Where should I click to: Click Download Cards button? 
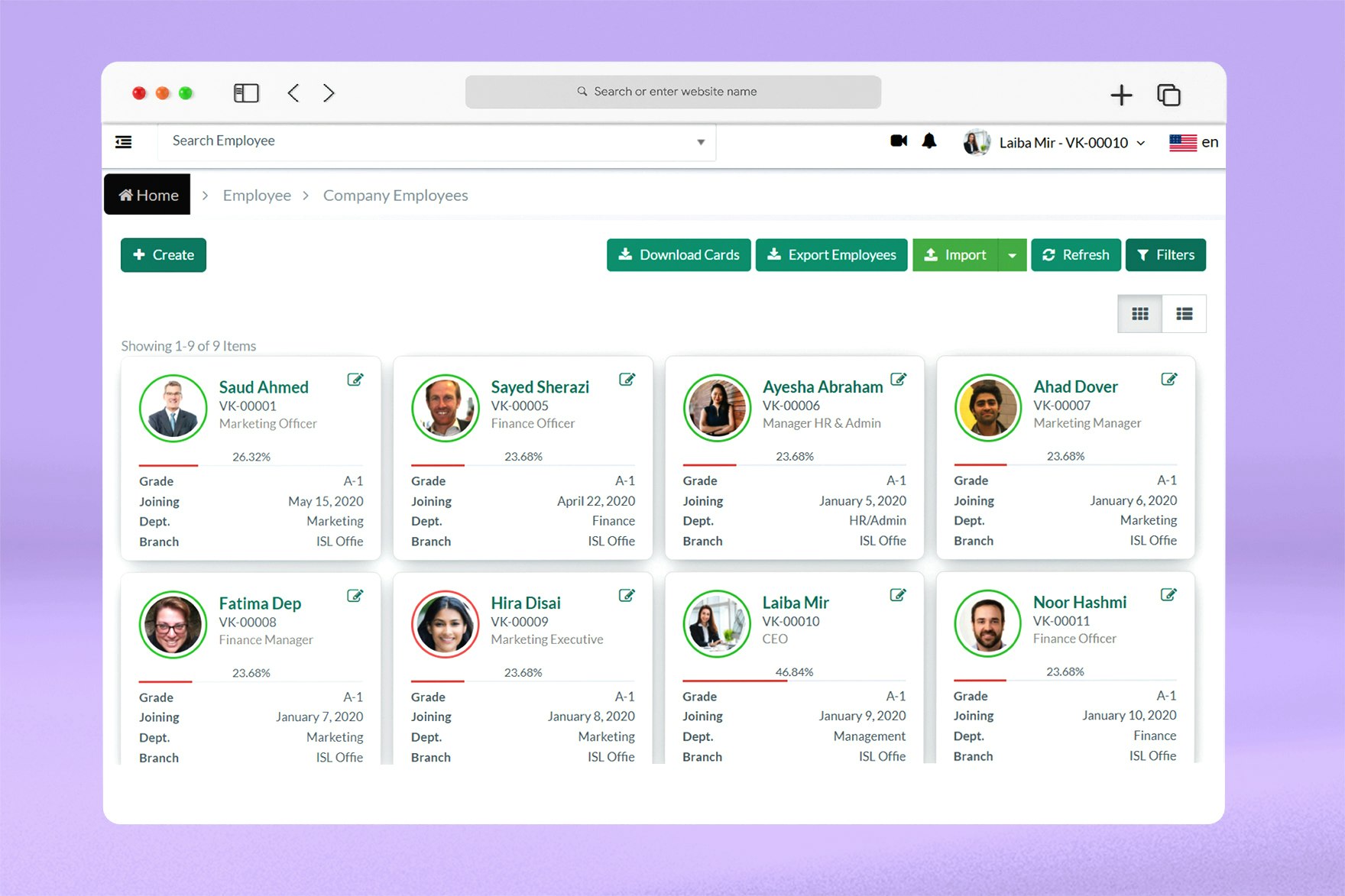tap(679, 255)
